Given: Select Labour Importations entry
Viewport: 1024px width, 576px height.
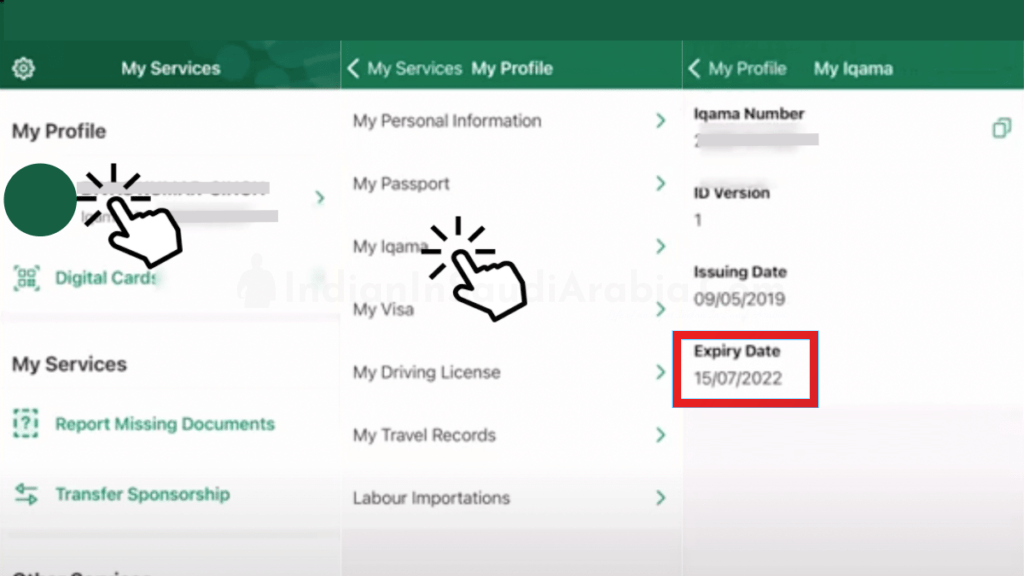Looking at the screenshot, I should (x=431, y=498).
